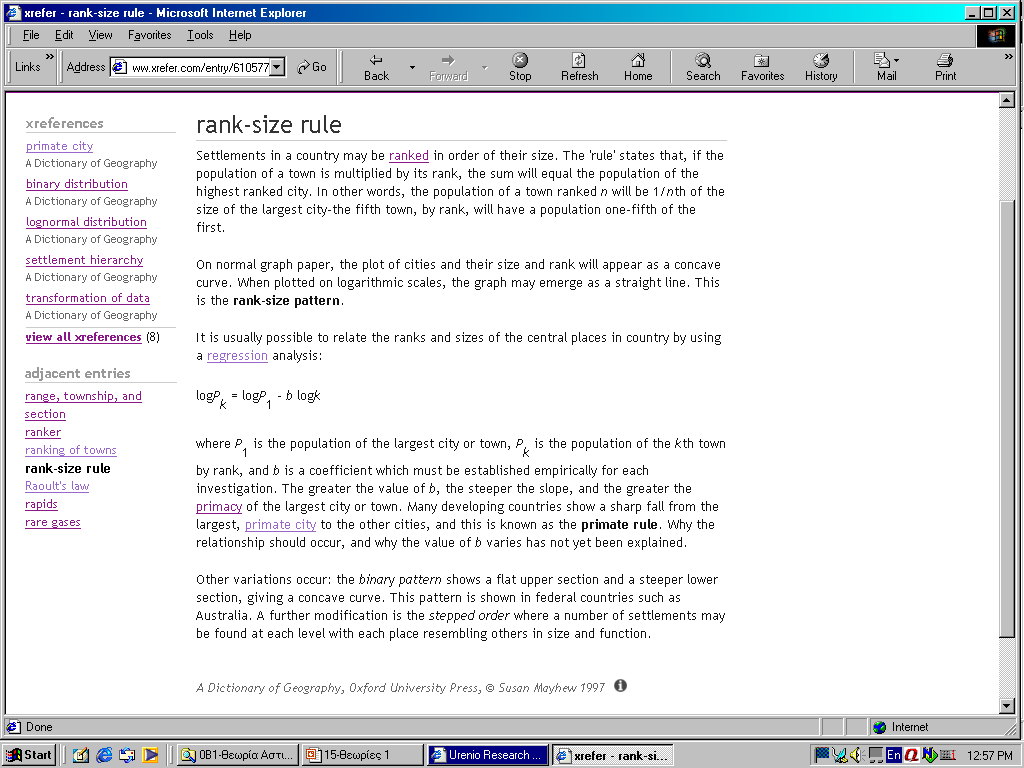Click 'primate city' link within article body
Viewport: 1024px width, 768px height.
coord(280,524)
